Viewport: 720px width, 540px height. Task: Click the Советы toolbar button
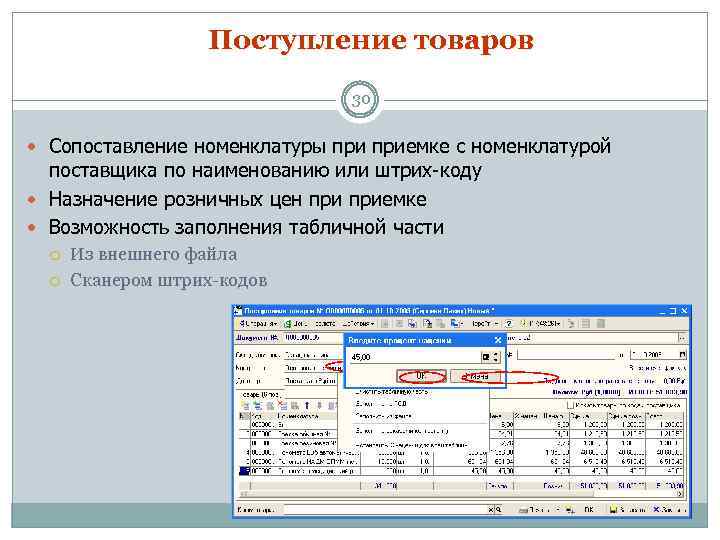coord(540,324)
